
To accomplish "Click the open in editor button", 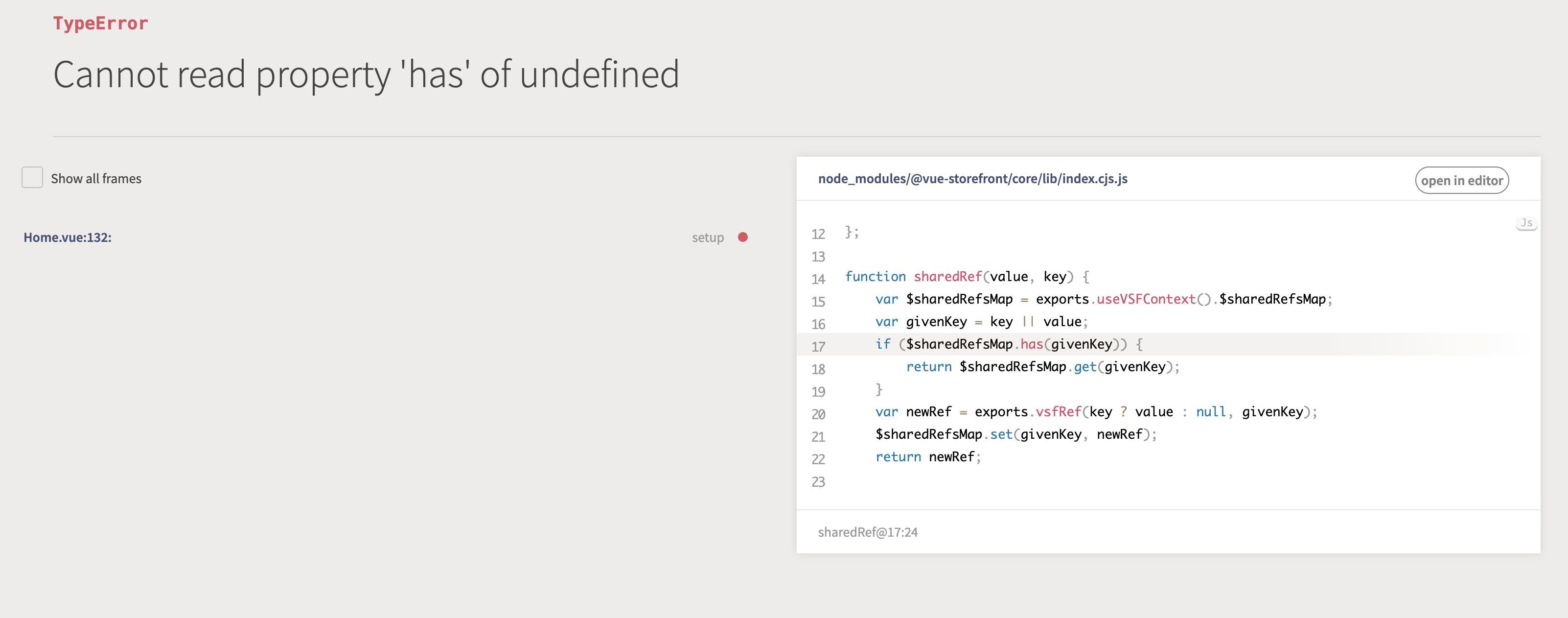I will point(1461,180).
